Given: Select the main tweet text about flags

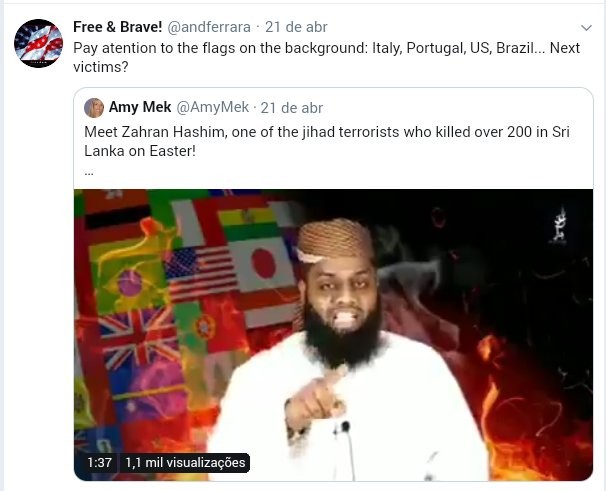Looking at the screenshot, I should [x=327, y=57].
